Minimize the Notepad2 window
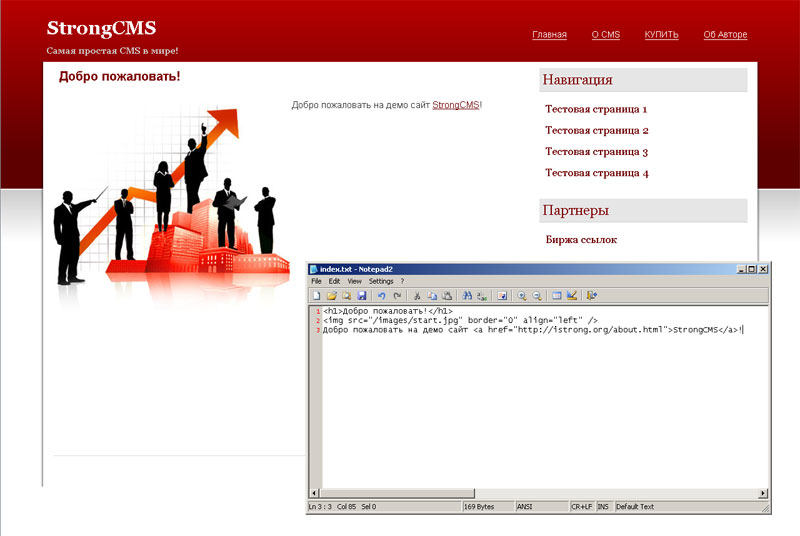The width and height of the screenshot is (800, 536). pos(741,269)
